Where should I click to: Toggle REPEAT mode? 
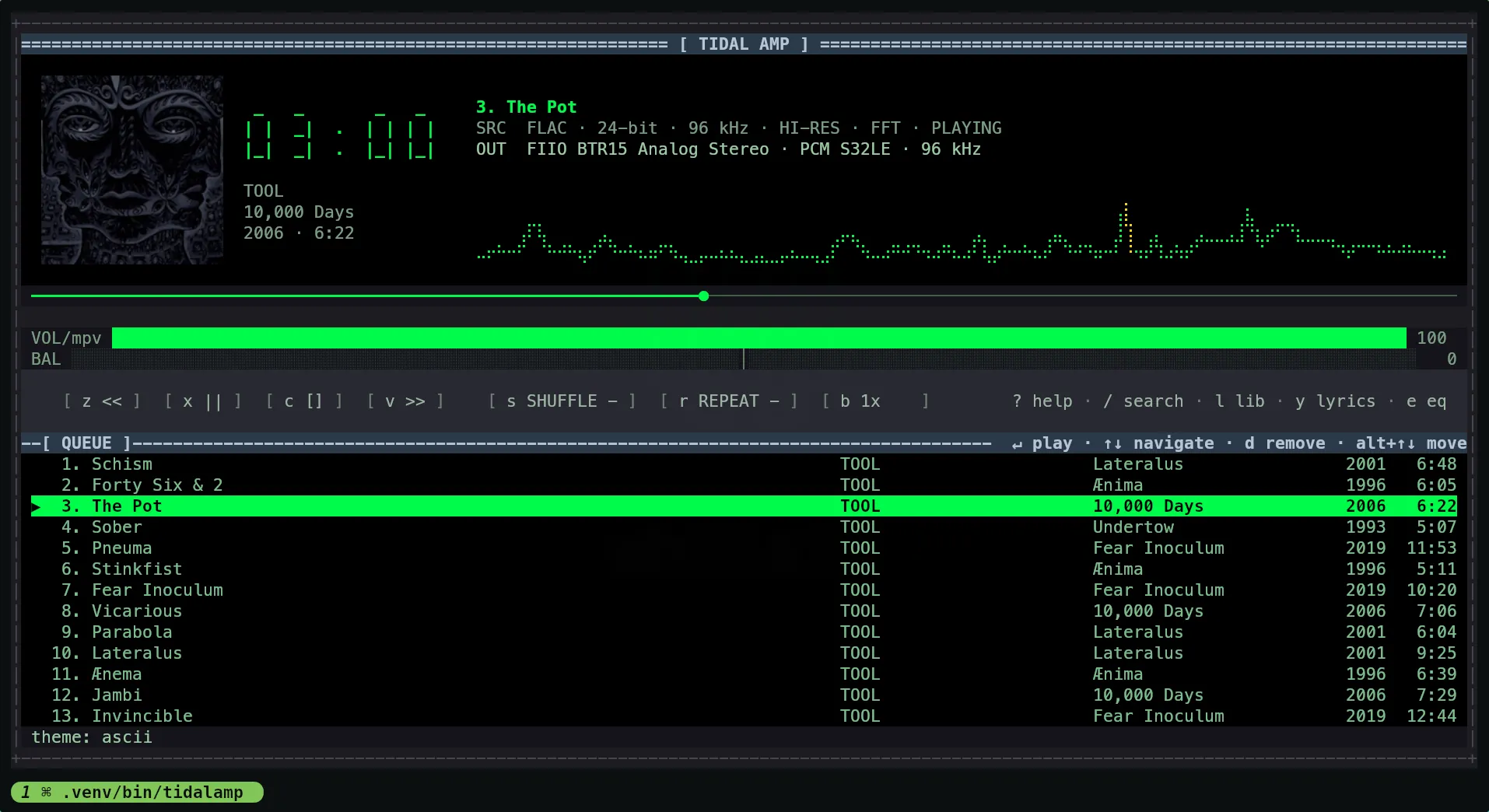pos(729,401)
